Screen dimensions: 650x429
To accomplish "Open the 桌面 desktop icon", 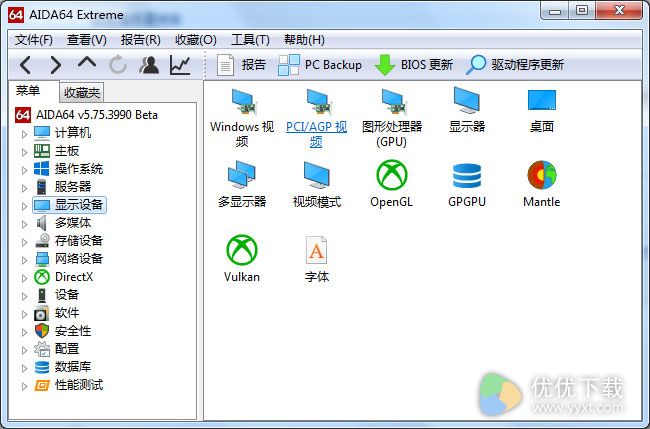I will pos(542,110).
